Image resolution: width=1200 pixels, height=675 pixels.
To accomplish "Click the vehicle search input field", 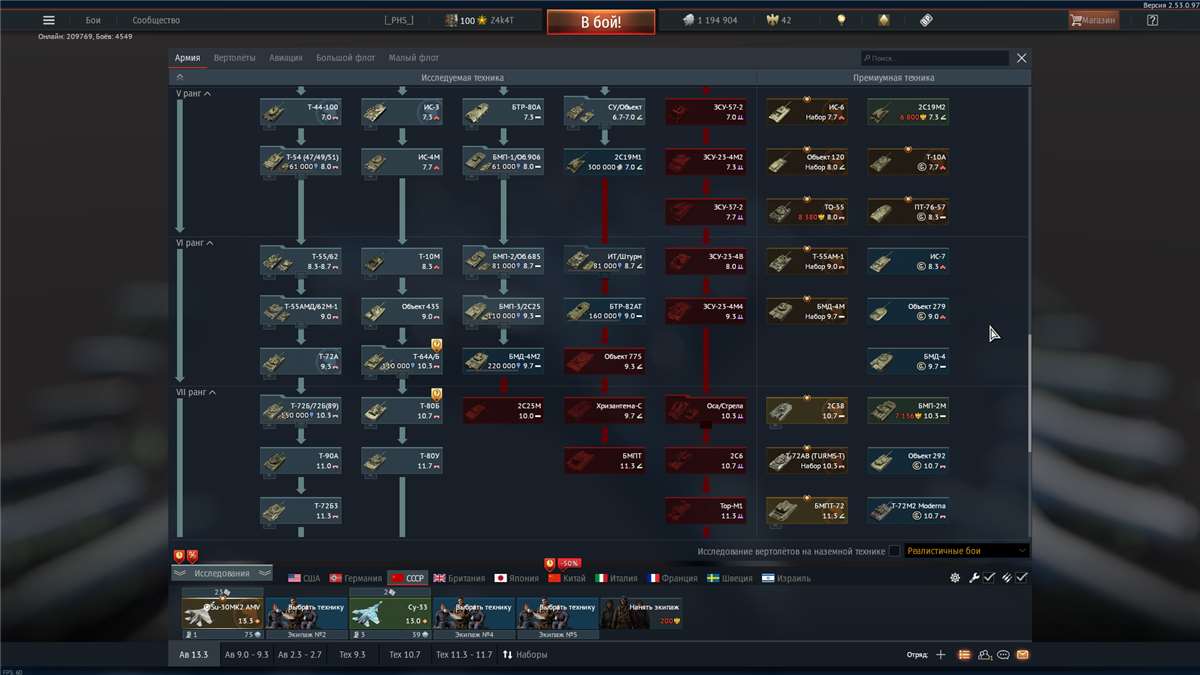I will point(935,59).
